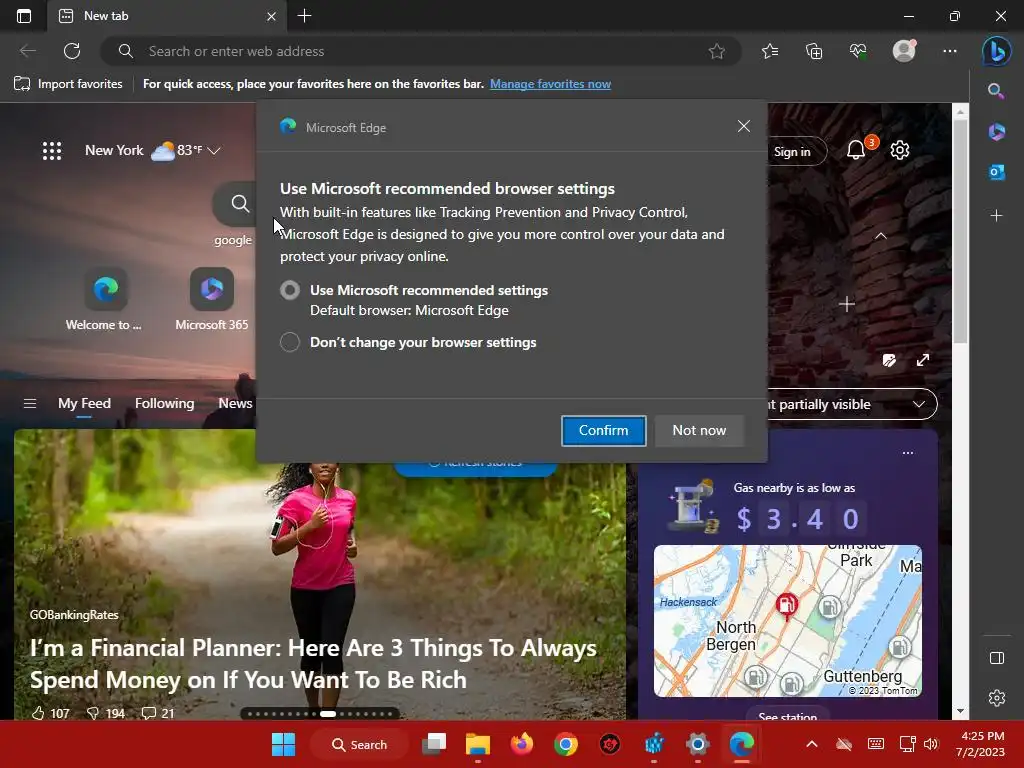Screen dimensions: 1024x768
Task: Switch to the My Feed tab
Action: point(84,404)
